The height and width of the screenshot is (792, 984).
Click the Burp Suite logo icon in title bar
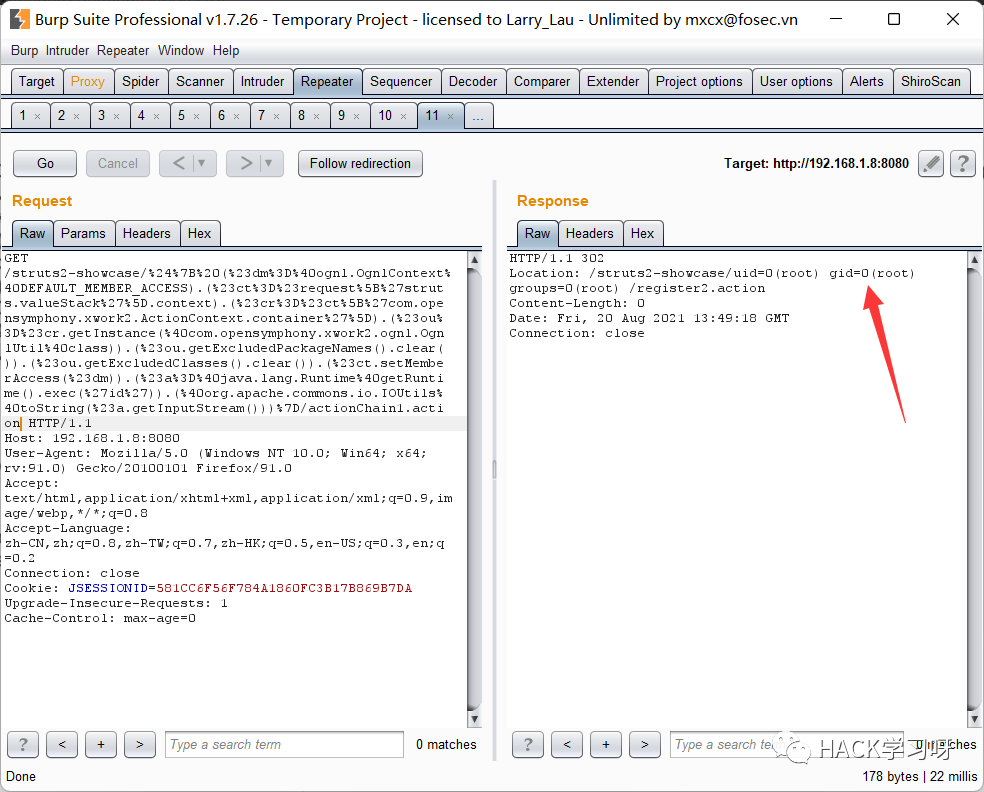(19, 19)
